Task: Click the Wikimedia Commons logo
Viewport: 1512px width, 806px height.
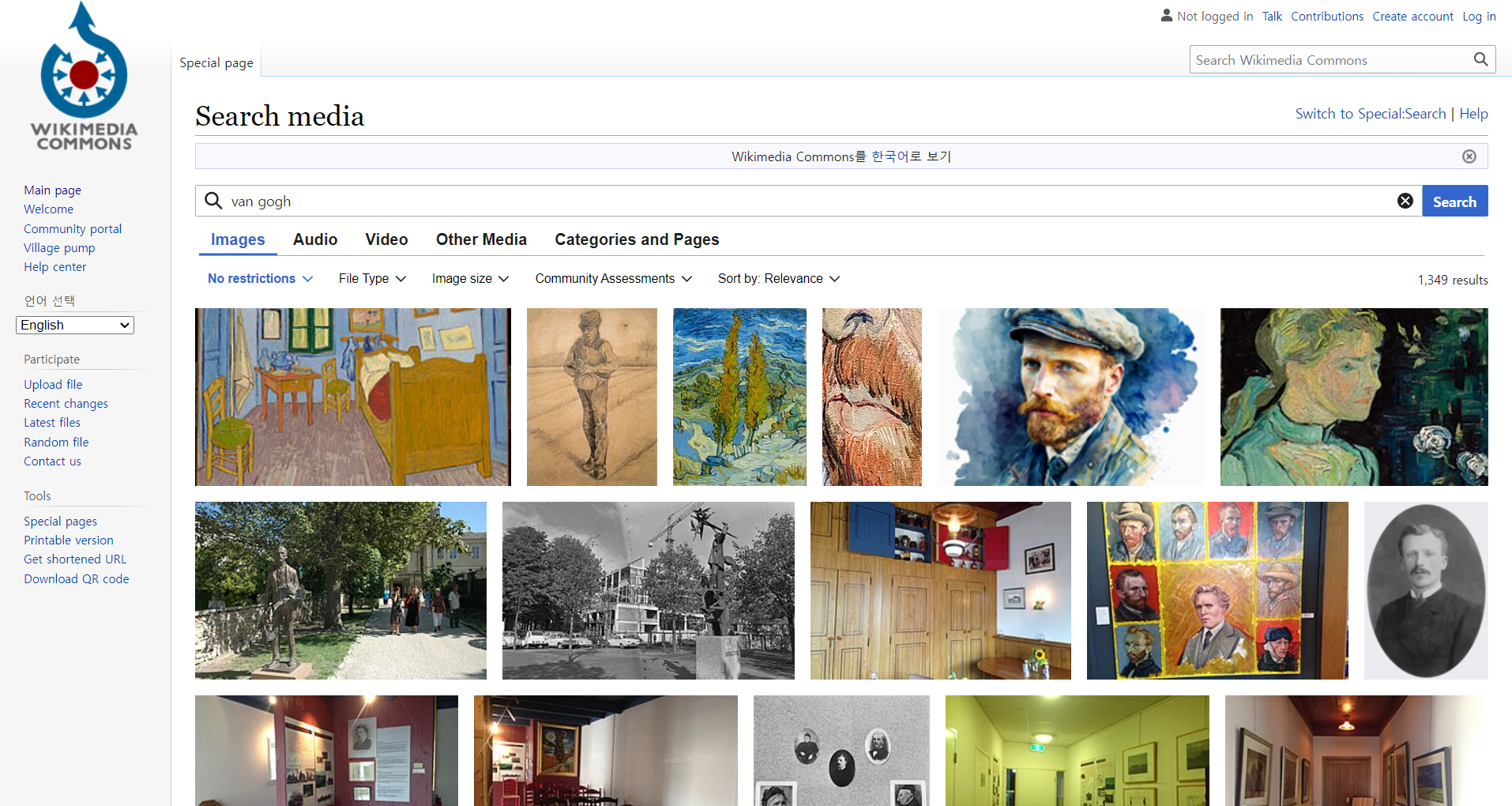Action: tap(85, 77)
